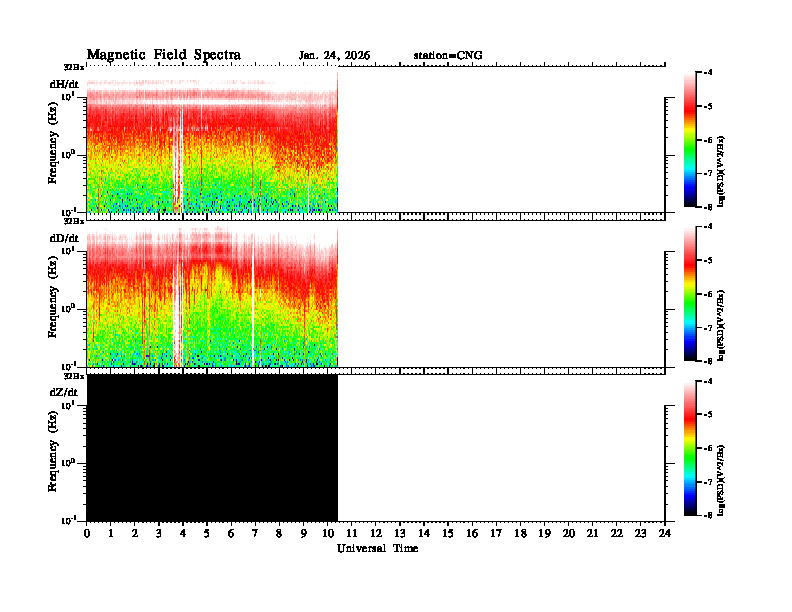Image resolution: width=792 pixels, height=612 pixels.
Task: Click hour "20" on the time axis
Action: (x=569, y=534)
